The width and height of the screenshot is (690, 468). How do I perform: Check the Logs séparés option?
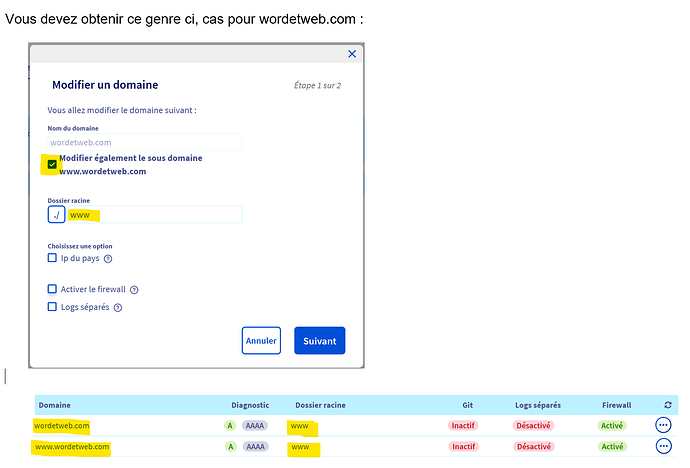(x=52, y=307)
